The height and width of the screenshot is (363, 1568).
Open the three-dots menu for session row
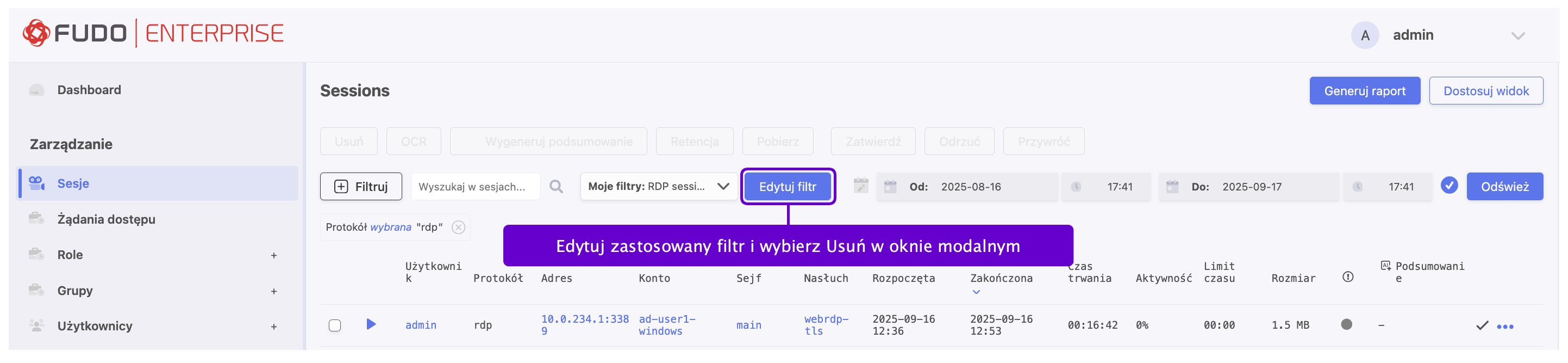(1505, 327)
